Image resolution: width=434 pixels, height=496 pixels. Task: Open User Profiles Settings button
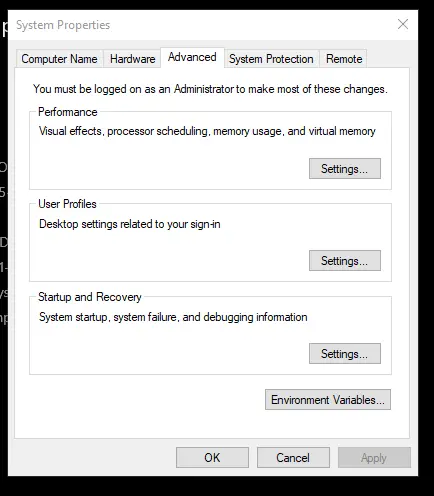[345, 261]
